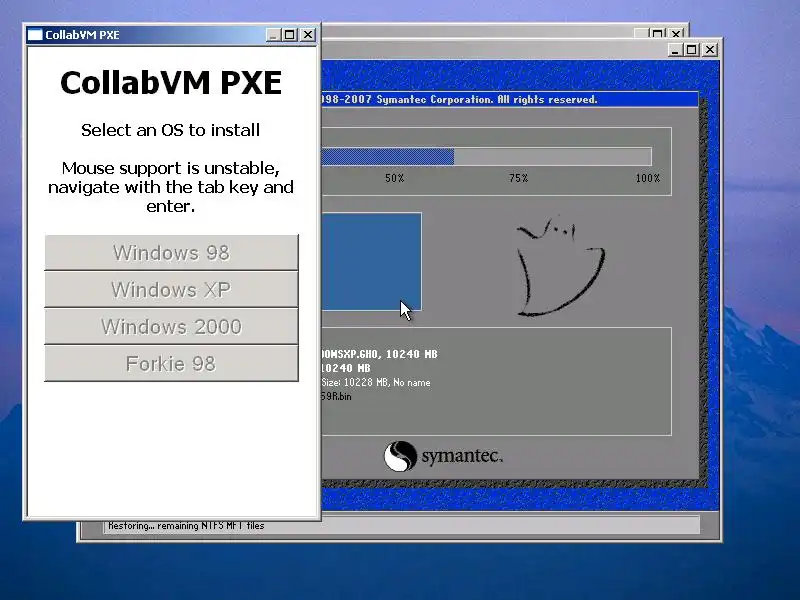This screenshot has height=600, width=800.
Task: Click the 'Mouse support is unstable' notice
Action: (x=171, y=187)
